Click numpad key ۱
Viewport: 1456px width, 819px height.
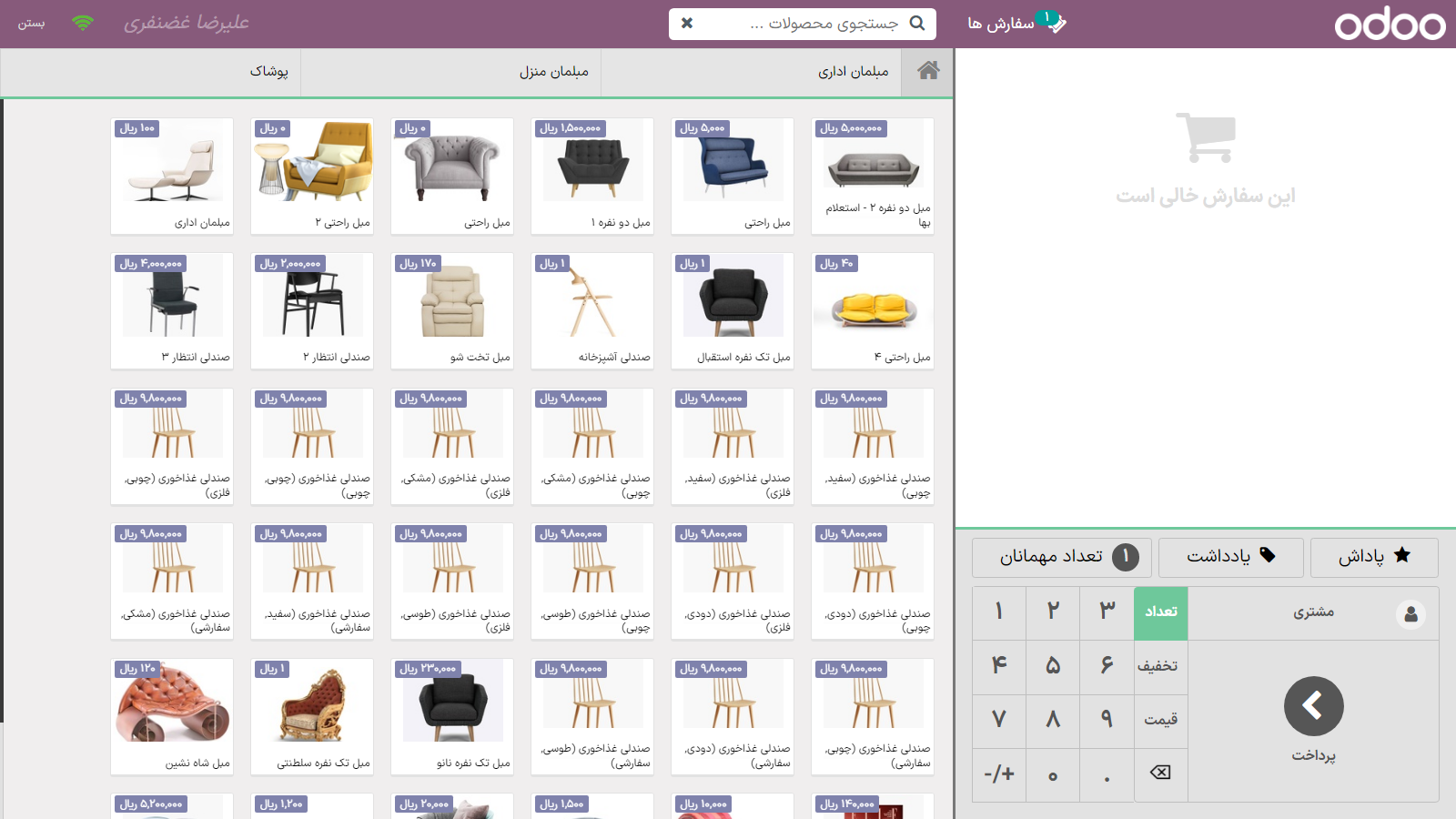(x=999, y=612)
